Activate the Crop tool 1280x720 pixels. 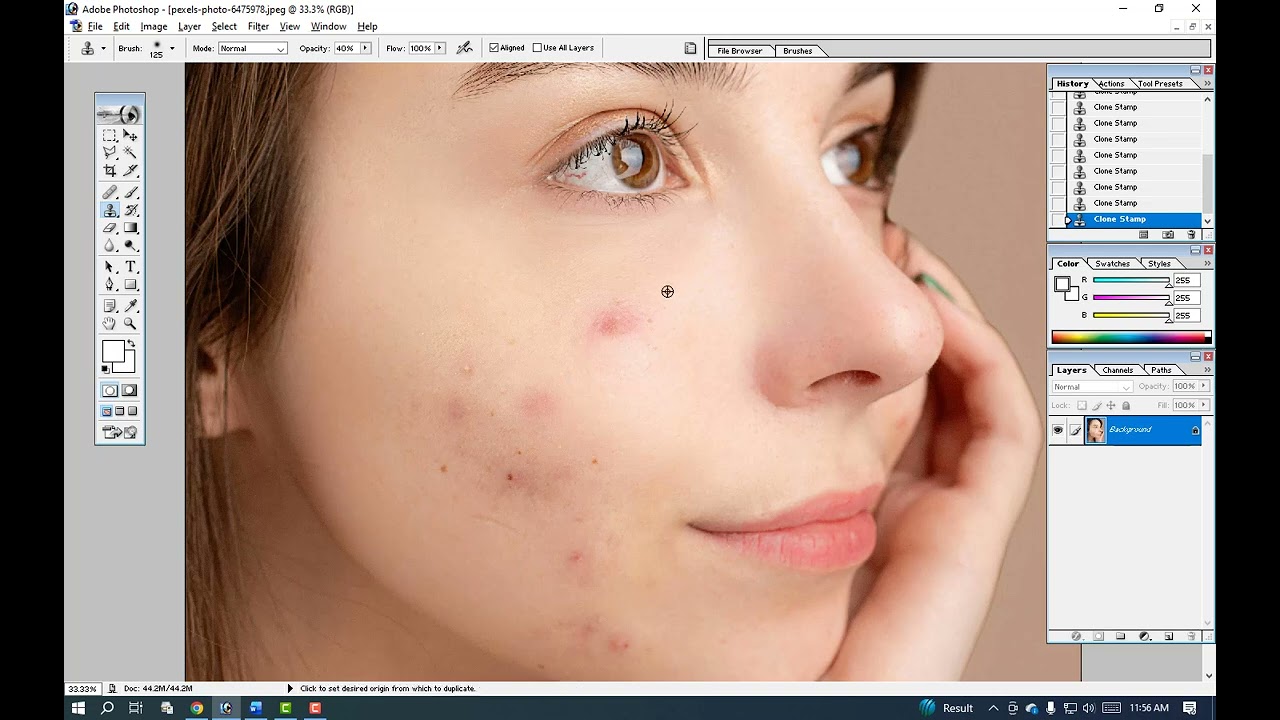[110, 171]
